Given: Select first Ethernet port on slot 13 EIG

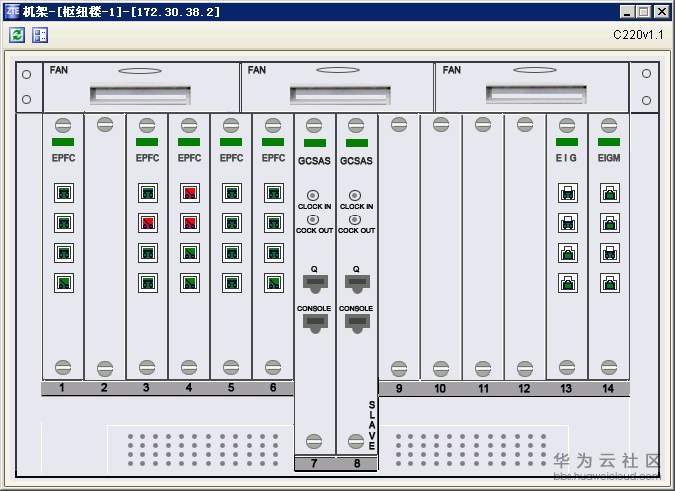Looking at the screenshot, I should [568, 193].
